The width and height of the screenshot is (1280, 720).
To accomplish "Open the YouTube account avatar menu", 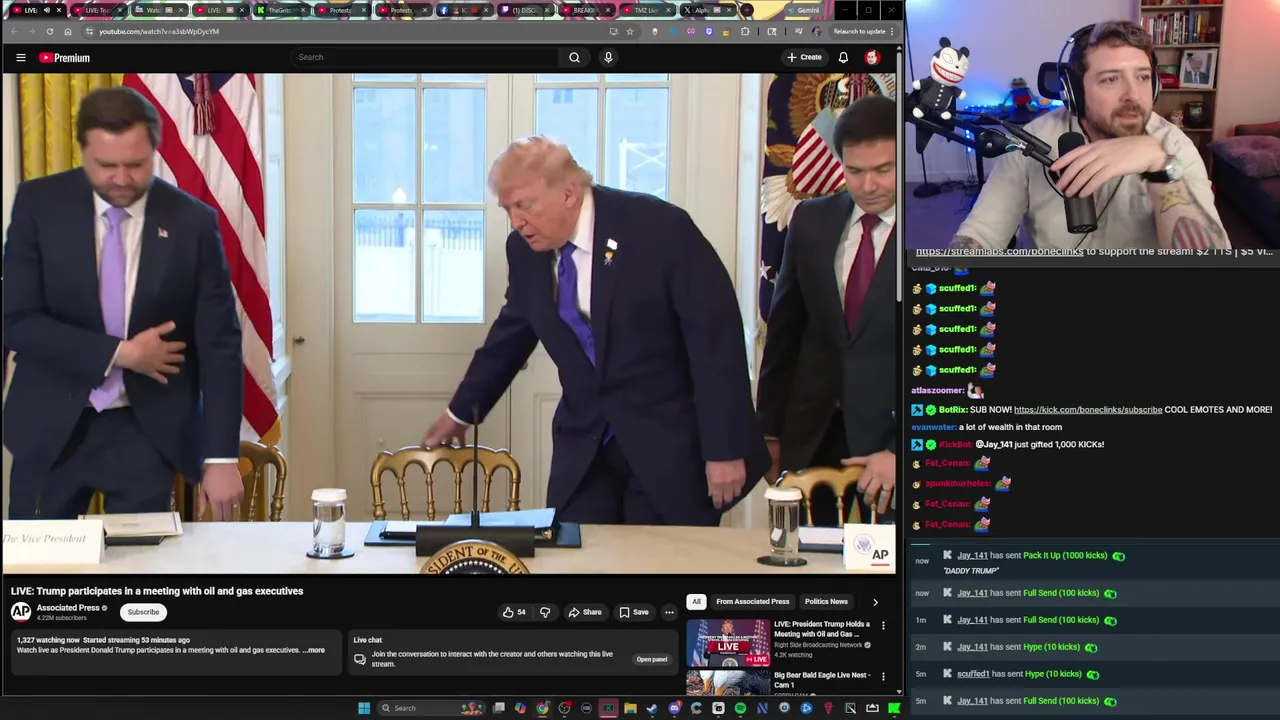I will [x=872, y=58].
